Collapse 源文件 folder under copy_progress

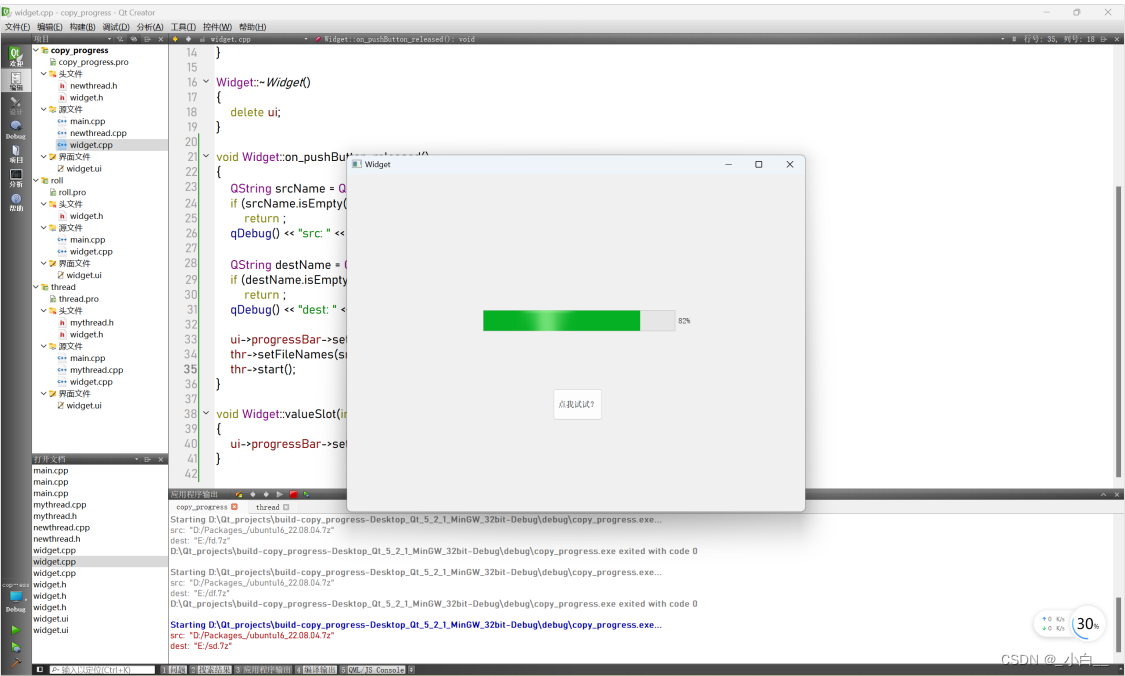(44, 109)
